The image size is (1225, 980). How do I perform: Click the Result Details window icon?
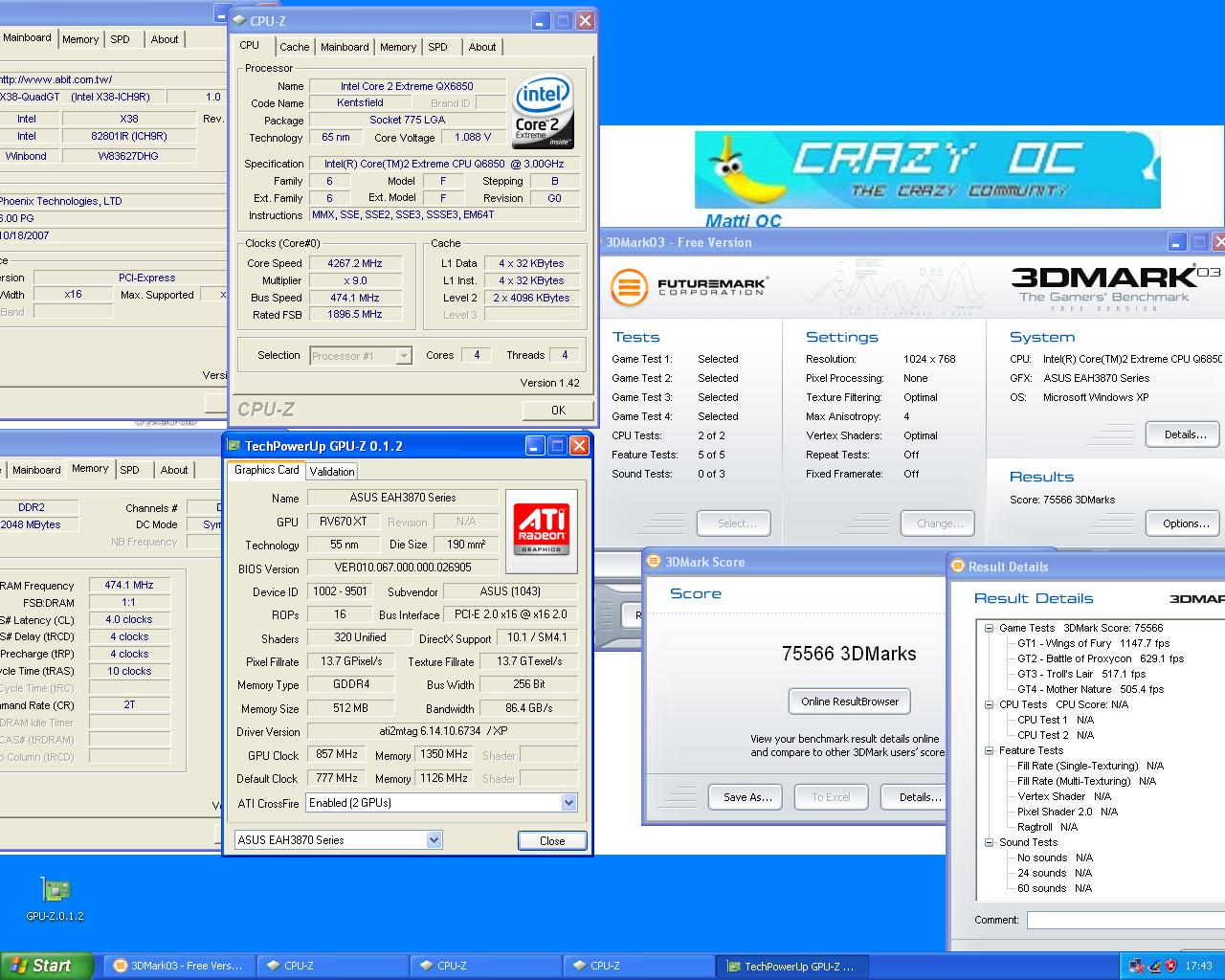click(958, 567)
